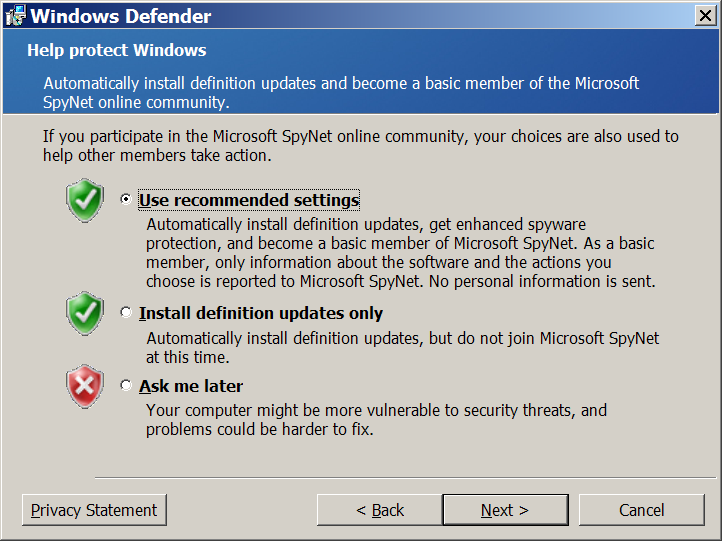Viewport: 722px width, 541px height.
Task: Select the Use recommended settings radio button
Action: [x=126, y=199]
